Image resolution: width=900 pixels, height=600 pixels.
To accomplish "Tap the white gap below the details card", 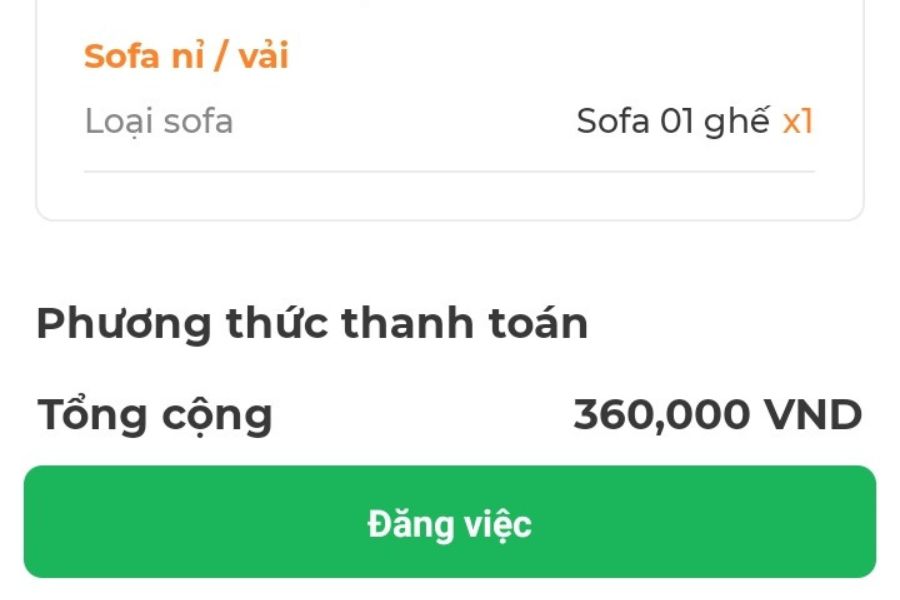I will (x=450, y=255).
